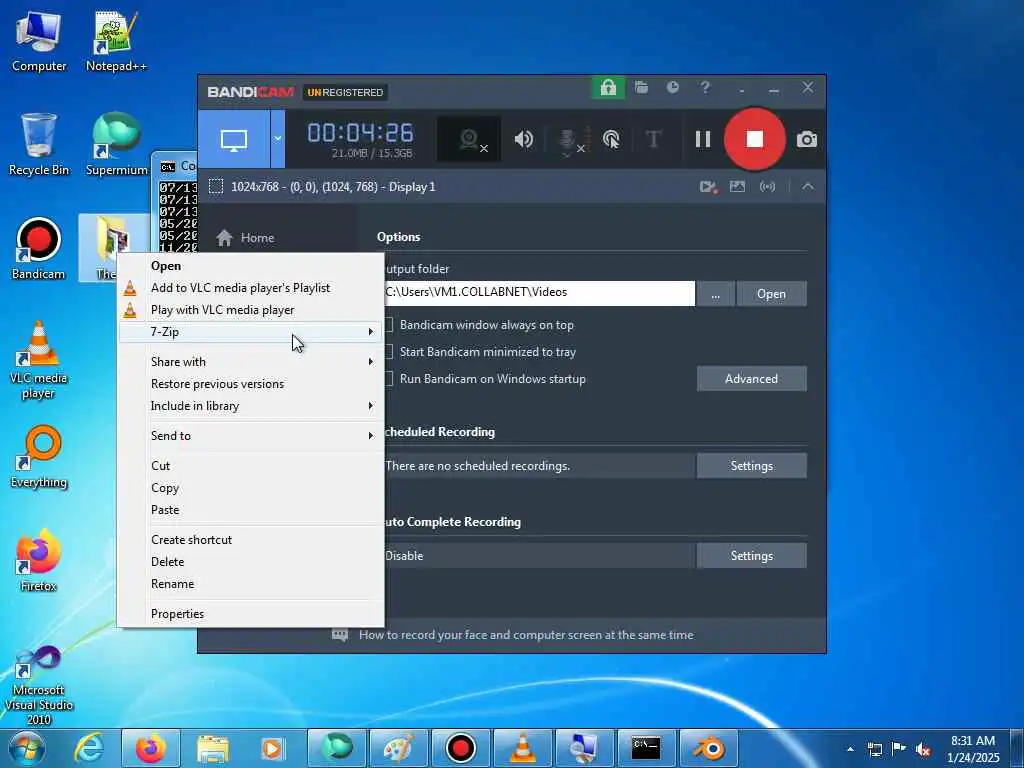This screenshot has width=1024, height=768.
Task: Select Create shortcut menu entry
Action: pos(251,540)
